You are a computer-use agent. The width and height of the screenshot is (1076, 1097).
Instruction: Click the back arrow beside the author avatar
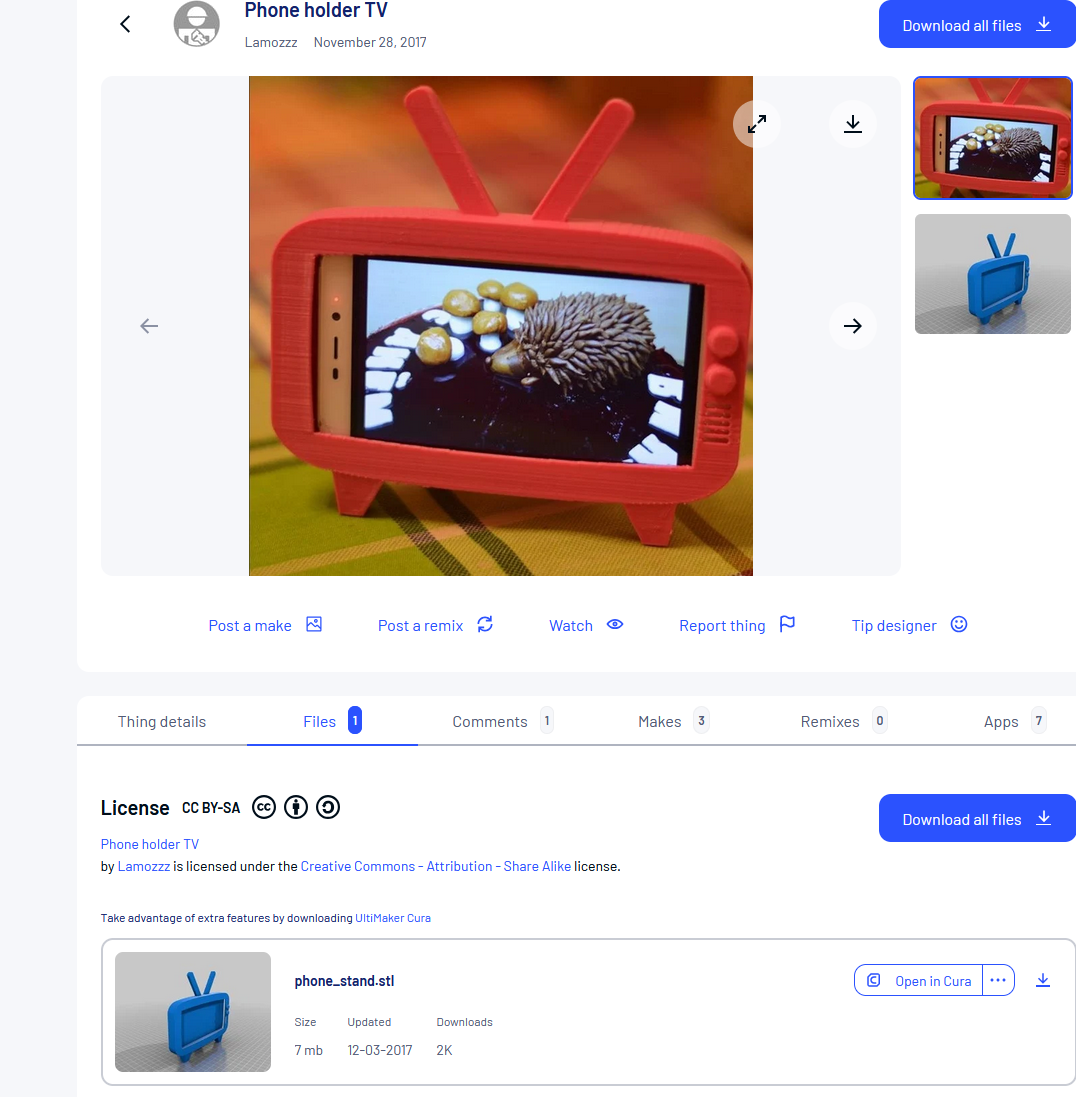125,24
